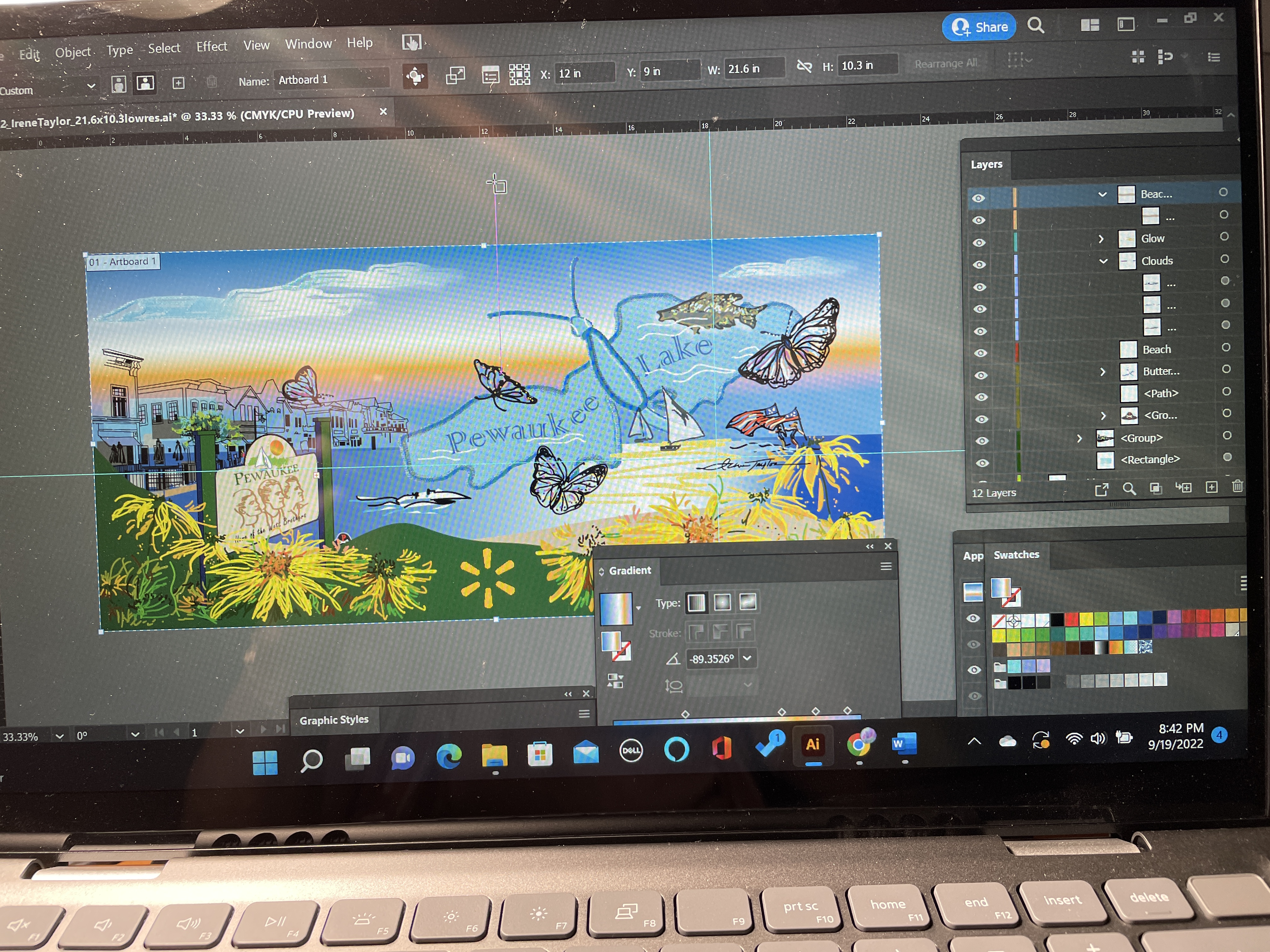Open the Effect menu
Viewport: 1270px width, 952px height.
coord(211,47)
